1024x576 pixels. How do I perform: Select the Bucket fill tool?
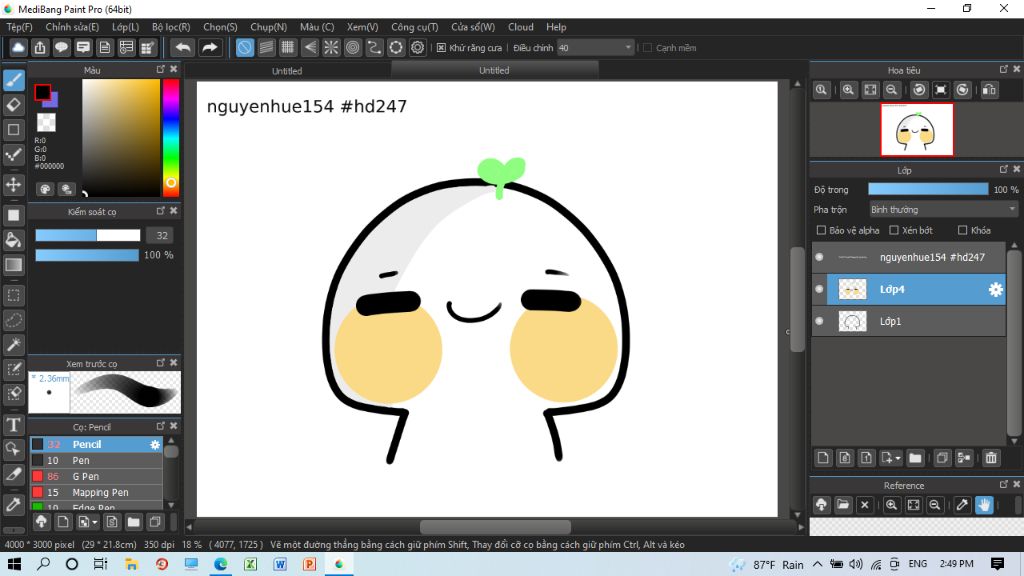[14, 240]
